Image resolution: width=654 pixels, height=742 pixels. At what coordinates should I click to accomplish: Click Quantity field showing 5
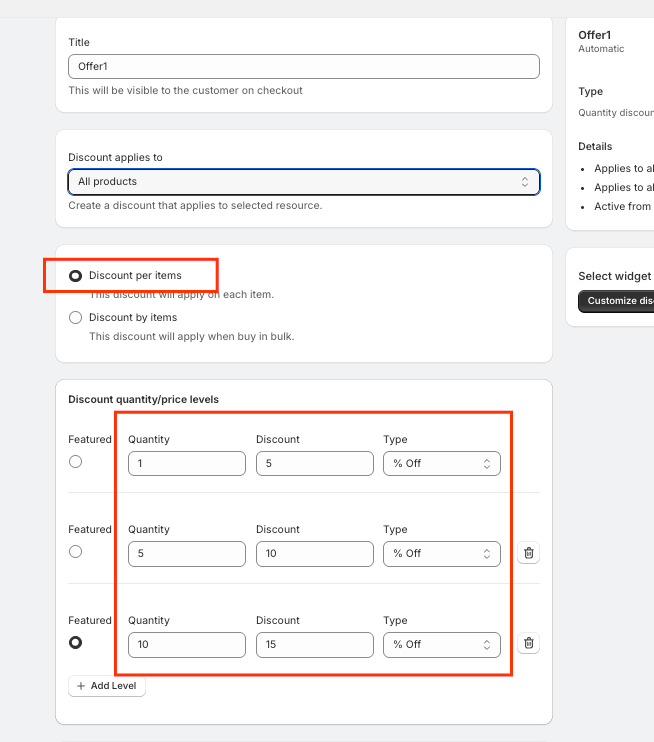pos(186,554)
